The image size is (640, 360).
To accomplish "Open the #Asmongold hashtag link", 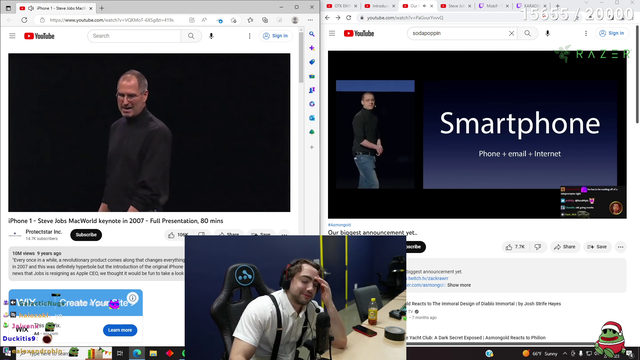I will click(339, 225).
